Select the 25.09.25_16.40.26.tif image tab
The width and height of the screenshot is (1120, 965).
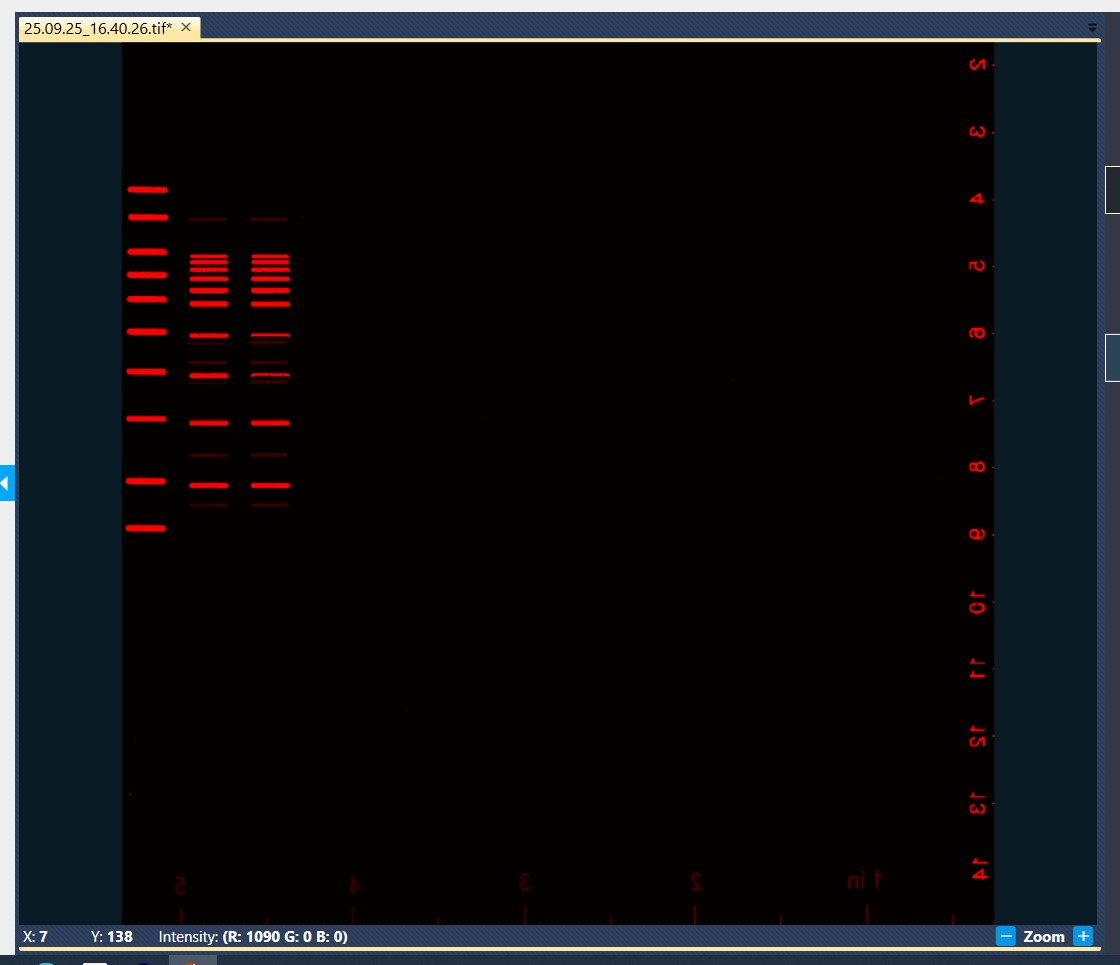click(98, 28)
